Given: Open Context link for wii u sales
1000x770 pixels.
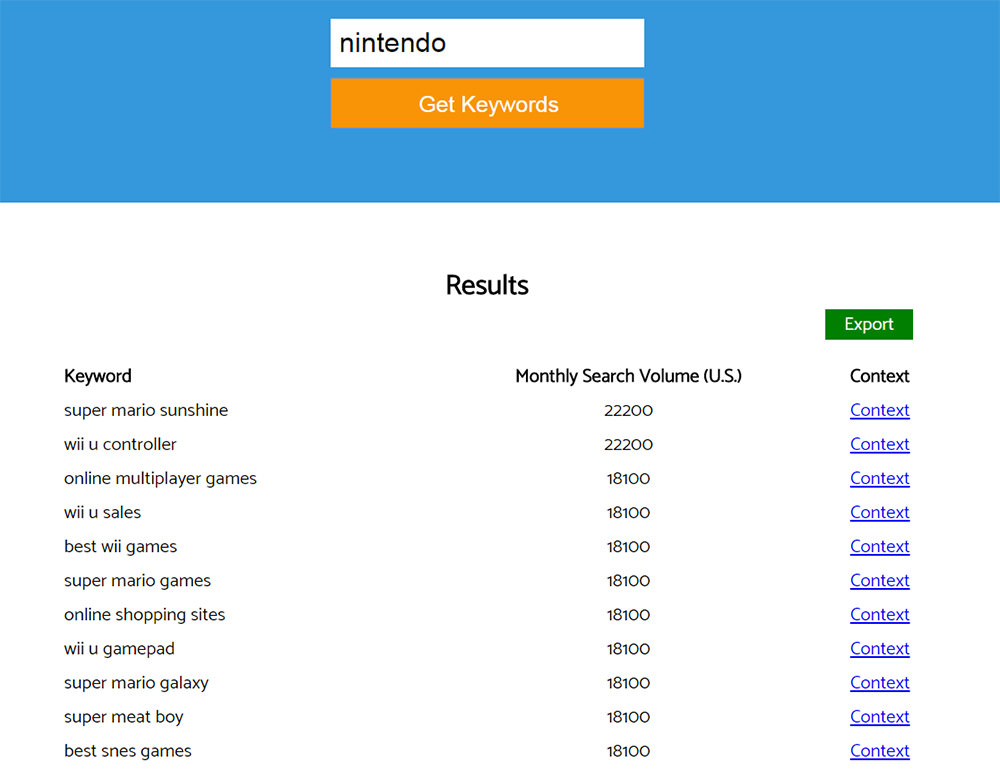Looking at the screenshot, I should click(879, 512).
